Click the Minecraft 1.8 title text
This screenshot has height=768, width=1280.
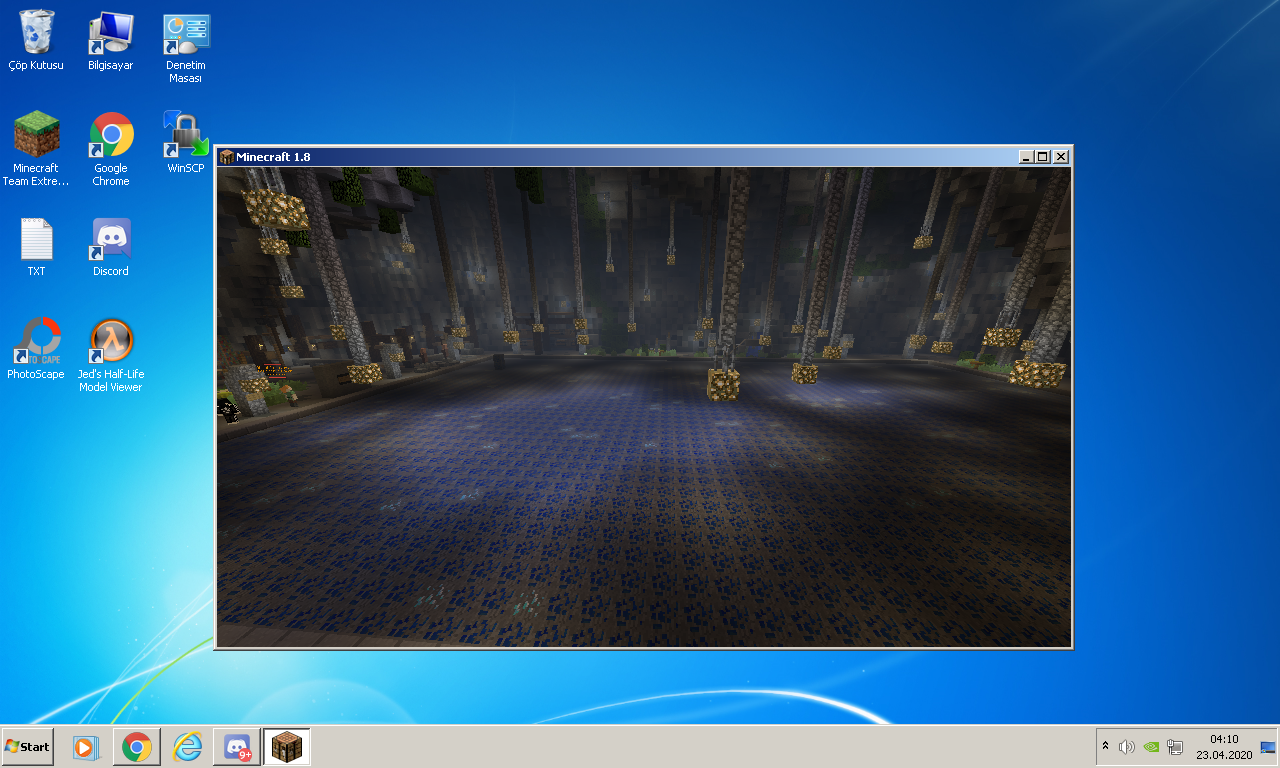[273, 157]
